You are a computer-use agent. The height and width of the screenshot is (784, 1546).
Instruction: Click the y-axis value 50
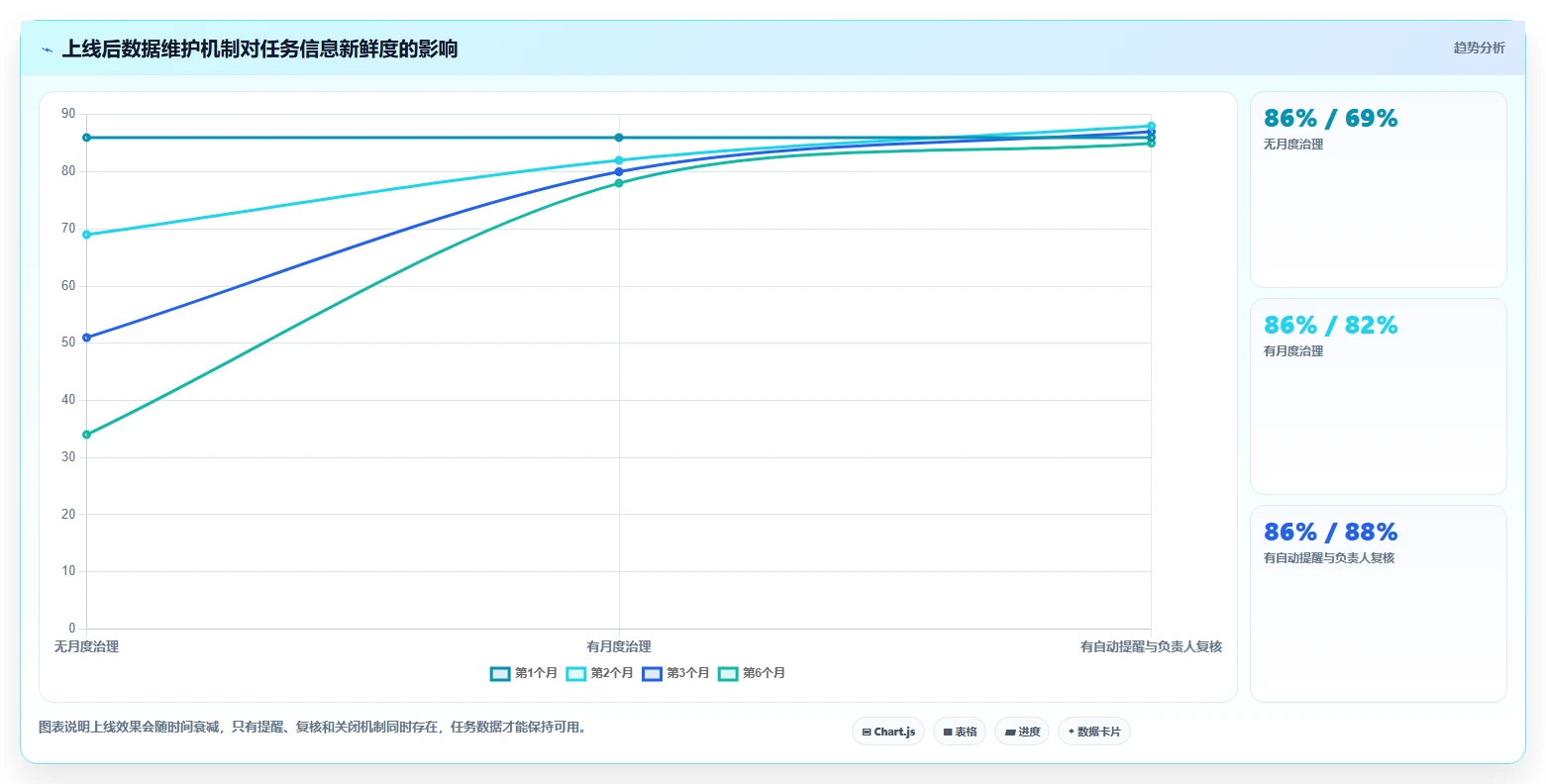pos(68,343)
